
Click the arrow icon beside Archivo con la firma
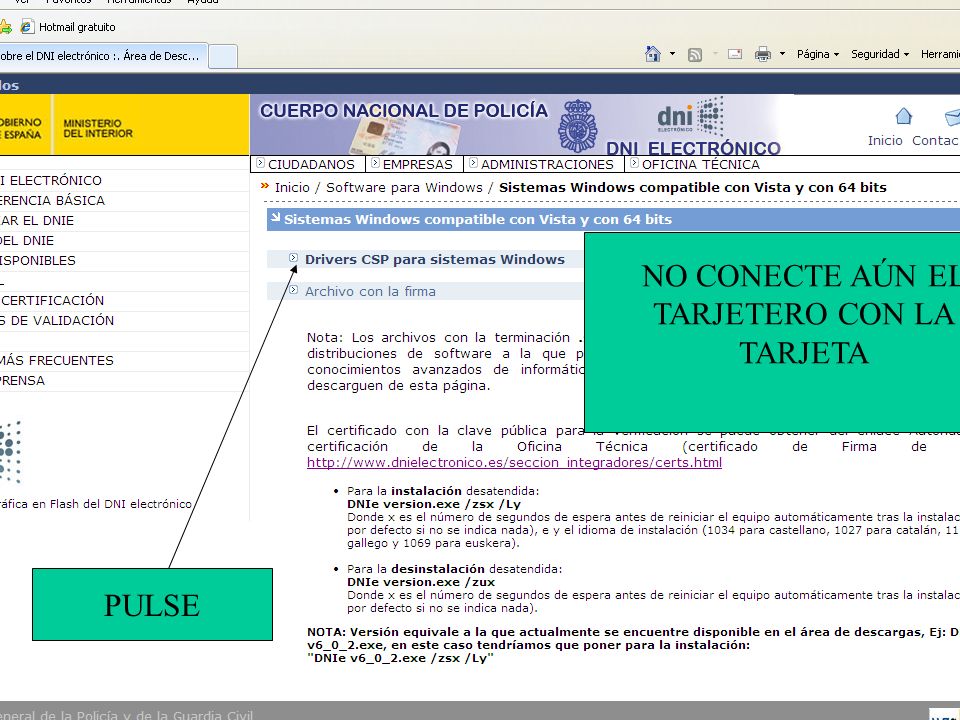(294, 290)
